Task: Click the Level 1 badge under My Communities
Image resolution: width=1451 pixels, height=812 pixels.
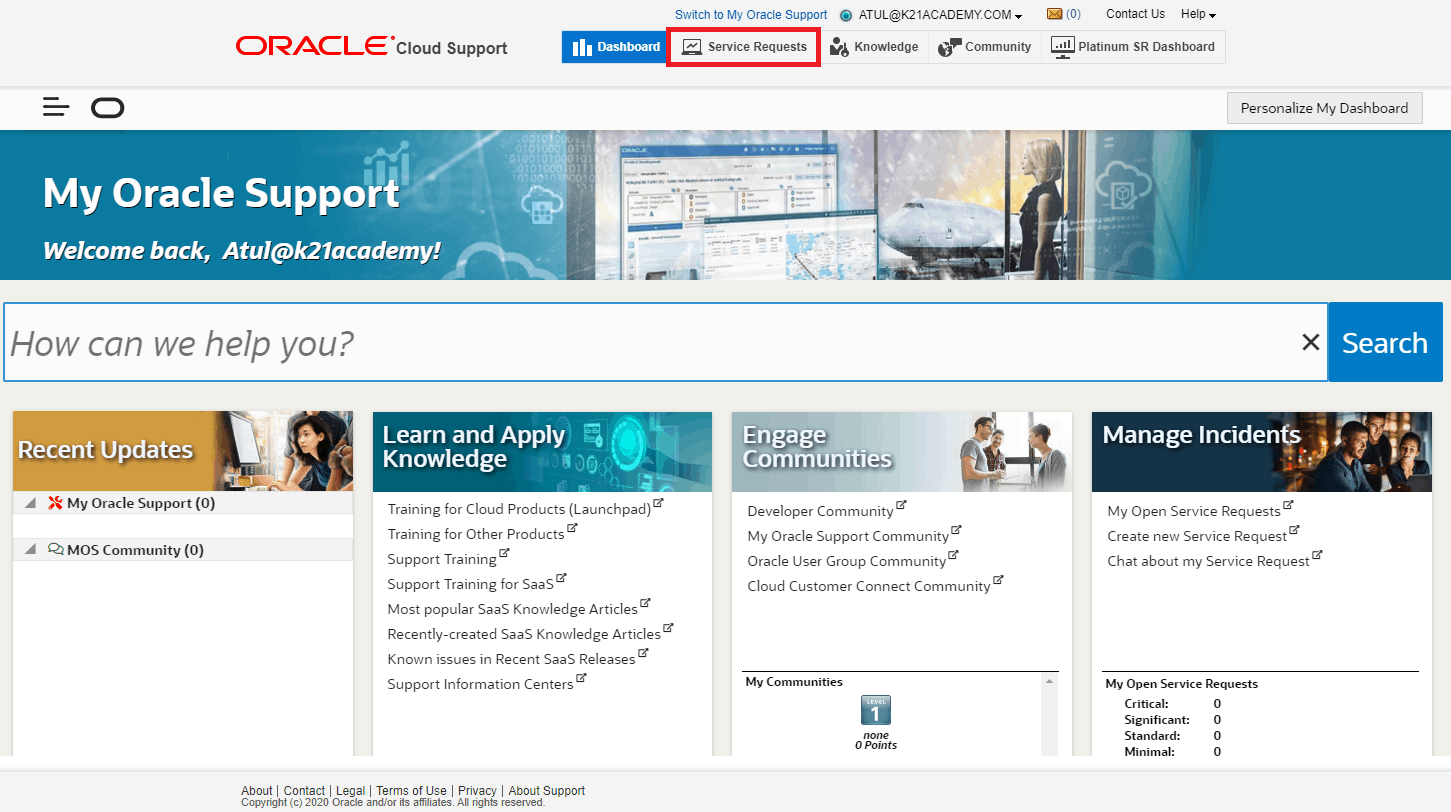Action: [x=875, y=711]
